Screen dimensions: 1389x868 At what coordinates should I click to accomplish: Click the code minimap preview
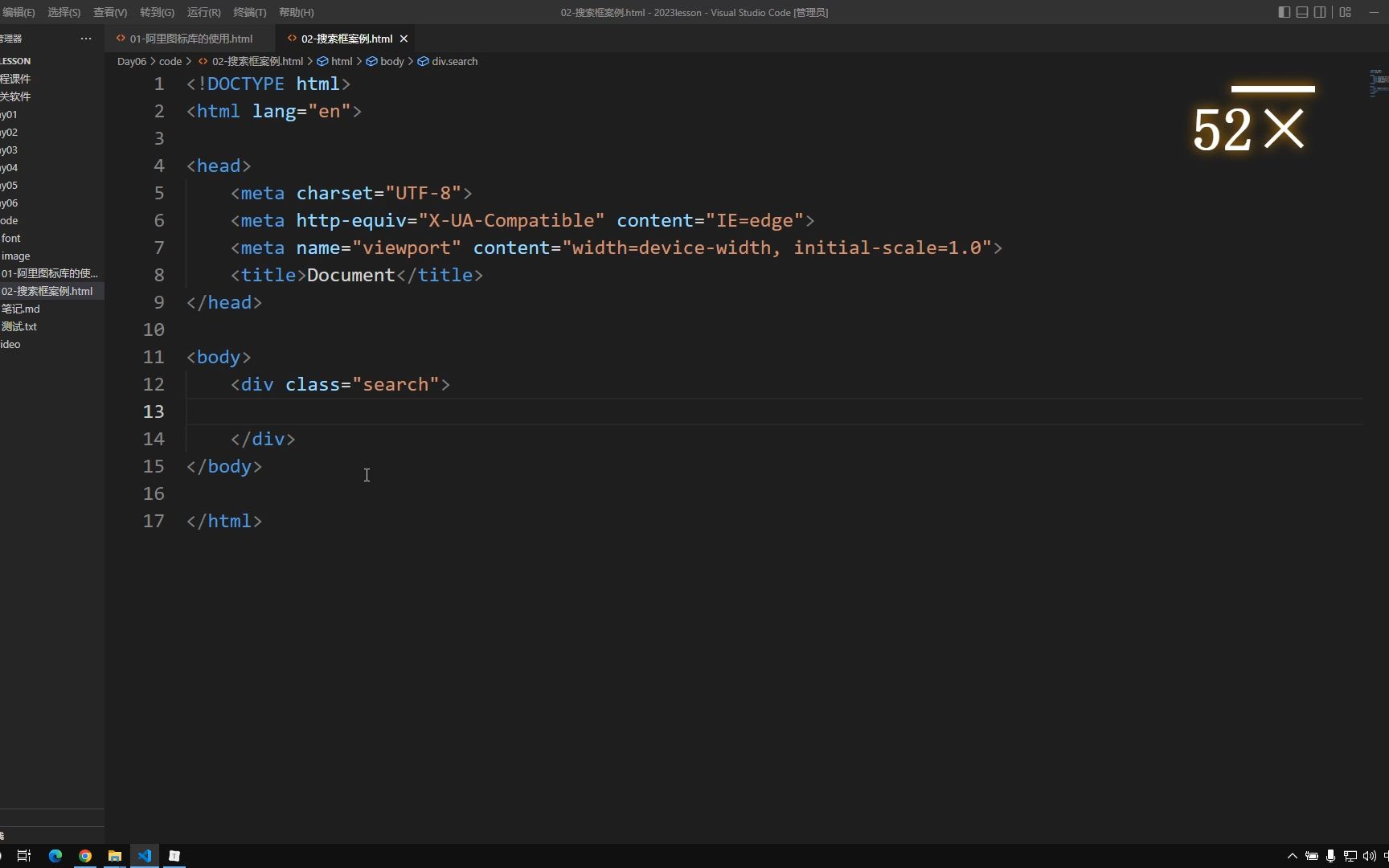pos(1378,83)
